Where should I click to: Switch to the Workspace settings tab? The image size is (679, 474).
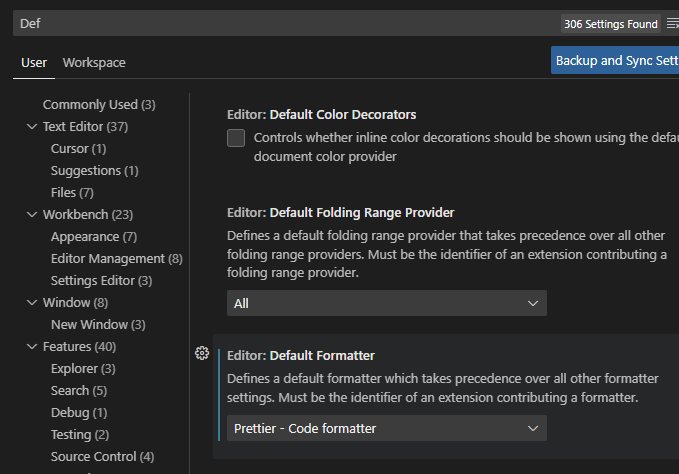coord(94,62)
